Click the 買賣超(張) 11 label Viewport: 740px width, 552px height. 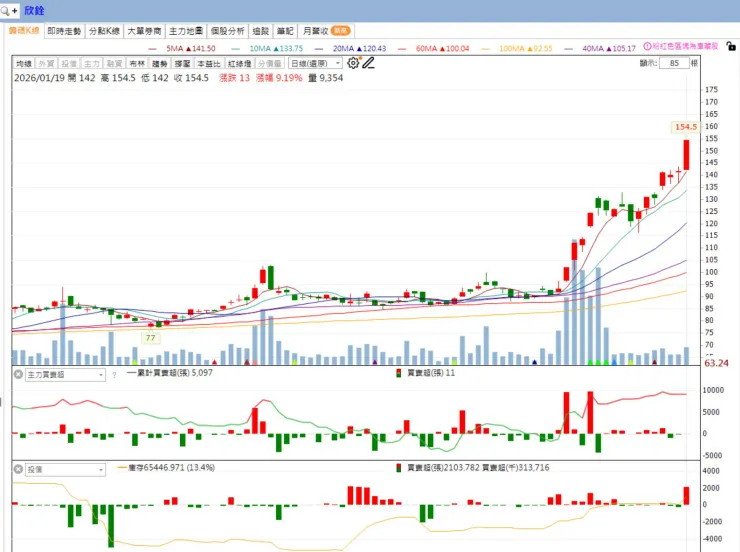(x=426, y=373)
